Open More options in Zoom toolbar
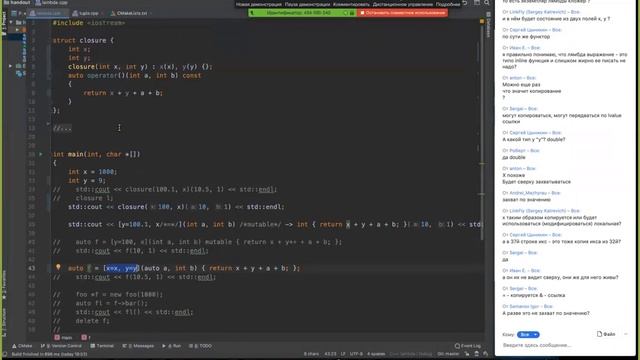The width and height of the screenshot is (640, 360). (x=448, y=4)
